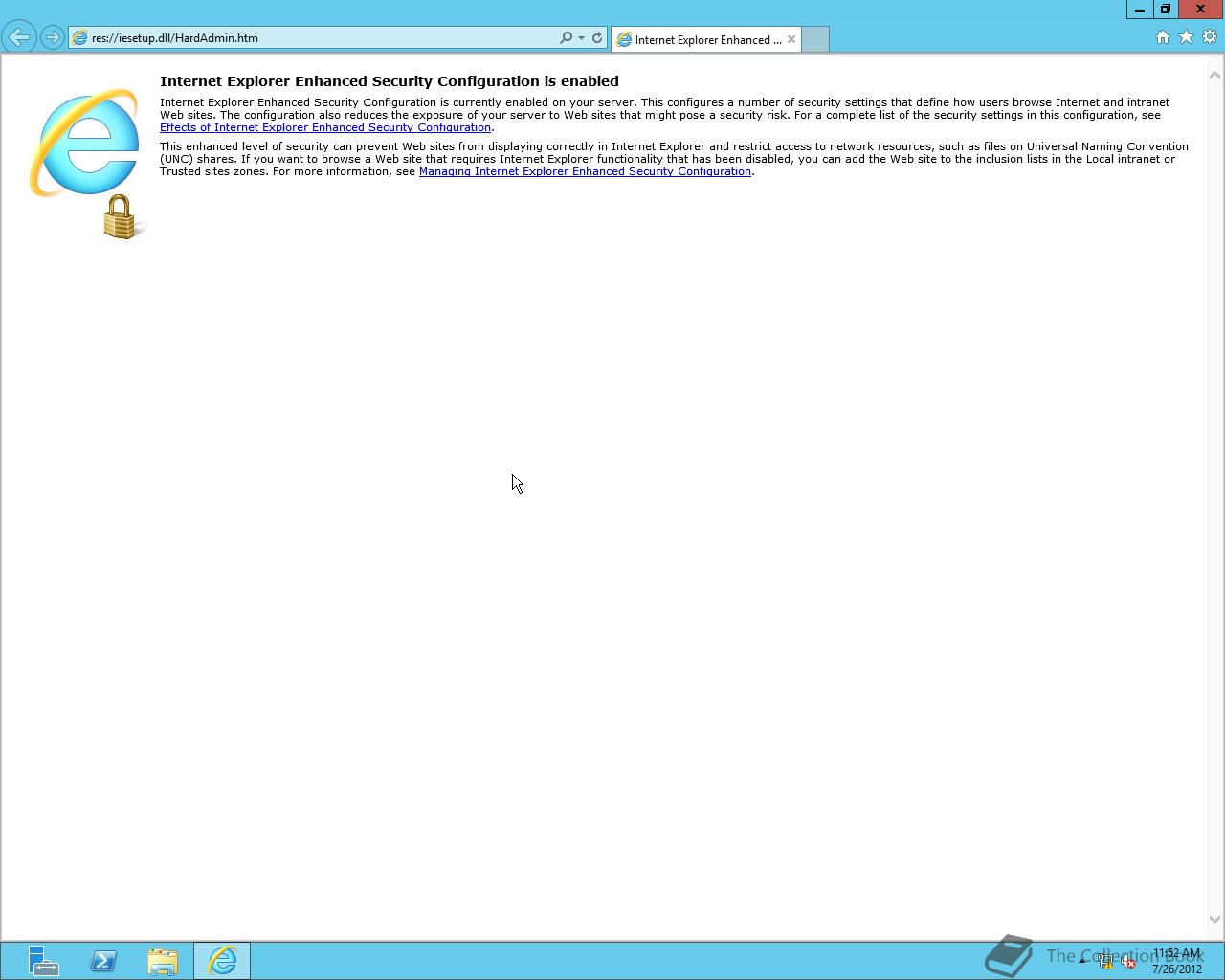Open Favorites with the star icon
Image resolution: width=1225 pixels, height=980 pixels.
click(x=1186, y=37)
